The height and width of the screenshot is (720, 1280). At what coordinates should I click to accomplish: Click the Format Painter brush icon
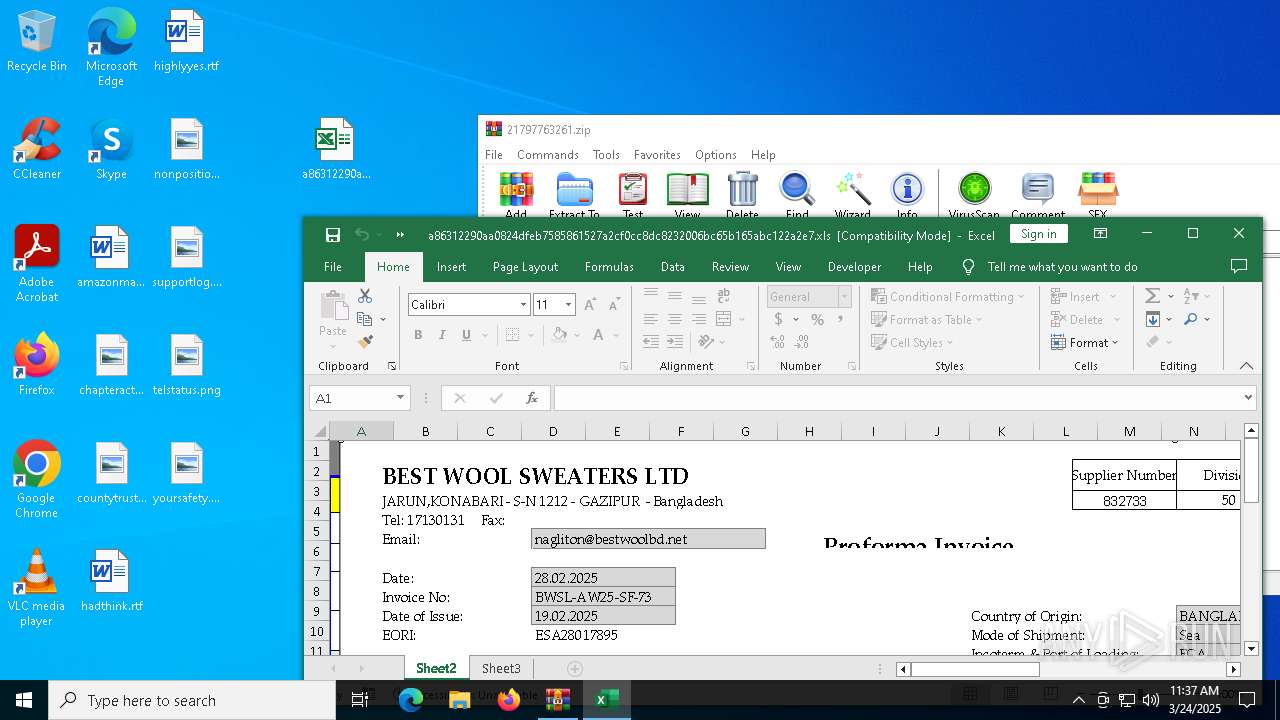[x=365, y=342]
